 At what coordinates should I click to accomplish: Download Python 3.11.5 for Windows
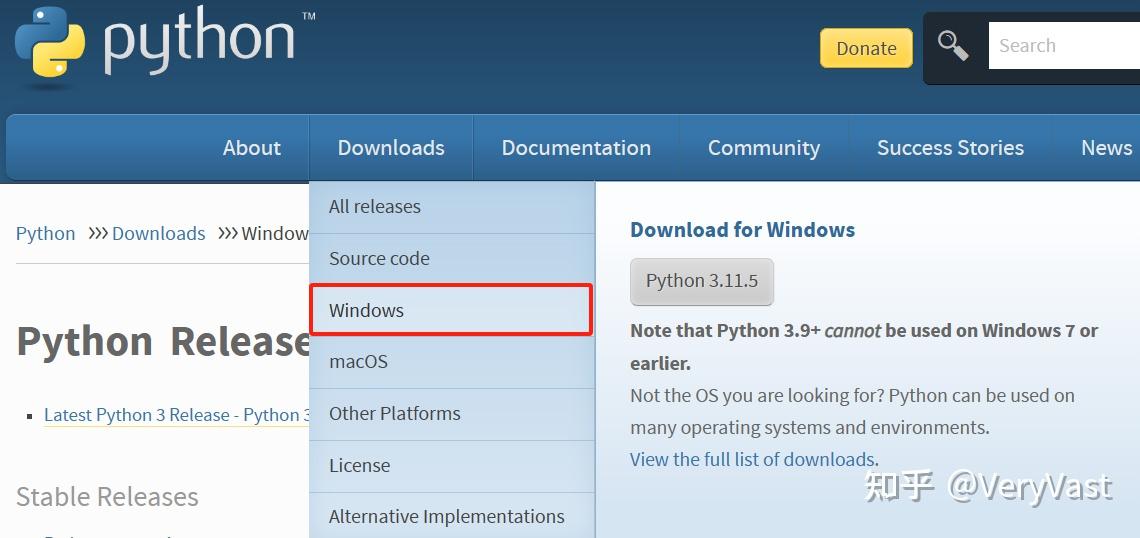[702, 282]
